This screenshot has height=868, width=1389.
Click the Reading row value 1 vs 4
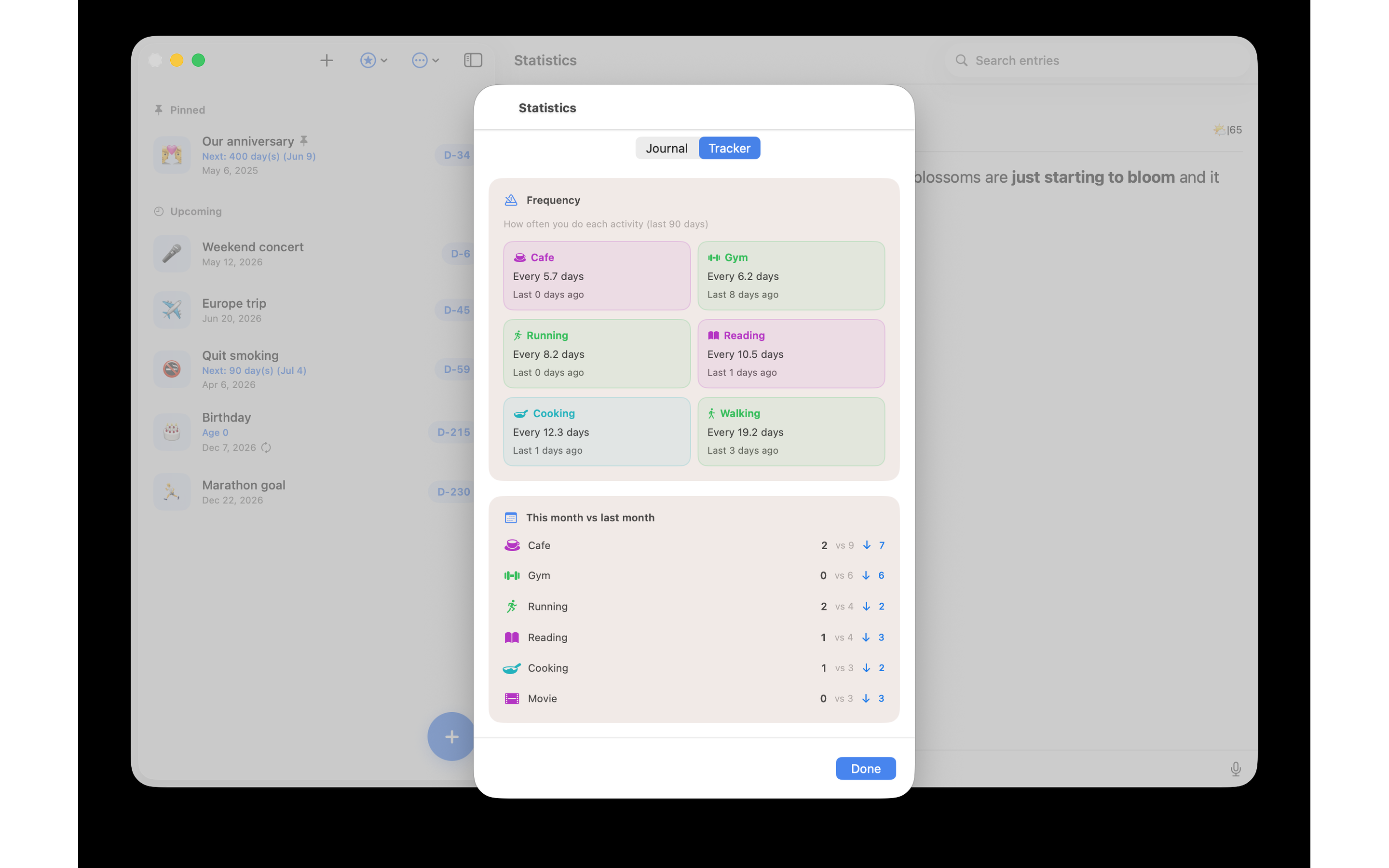pyautogui.click(x=837, y=637)
